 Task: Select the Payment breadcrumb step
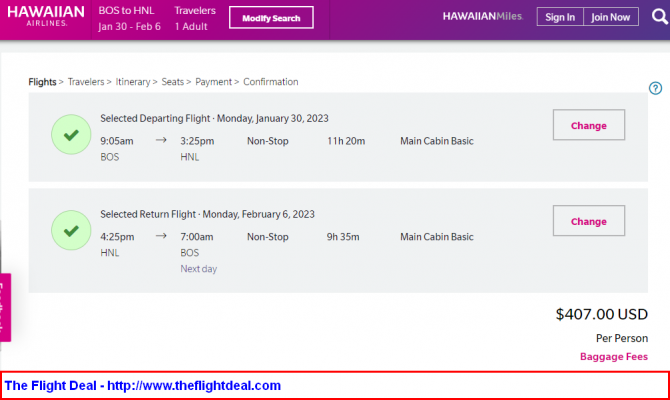(x=213, y=82)
